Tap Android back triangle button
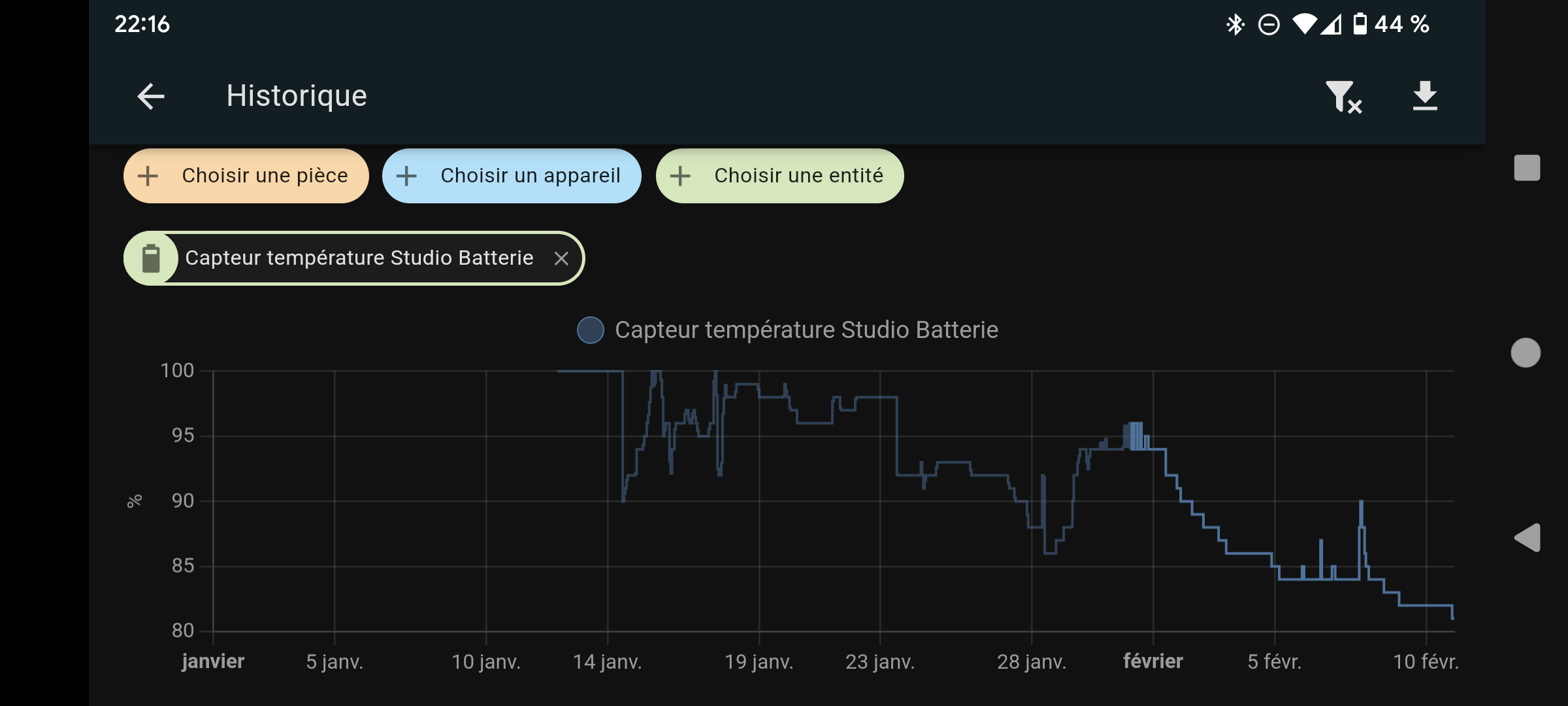The image size is (1568, 706). [1527, 538]
